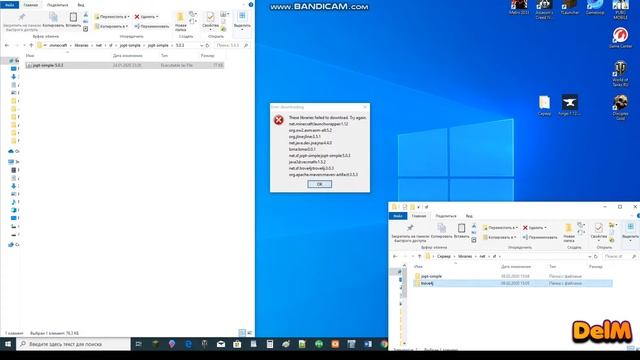Open World of Tanks desktop icon
The width and height of the screenshot is (640, 360).
point(620,73)
